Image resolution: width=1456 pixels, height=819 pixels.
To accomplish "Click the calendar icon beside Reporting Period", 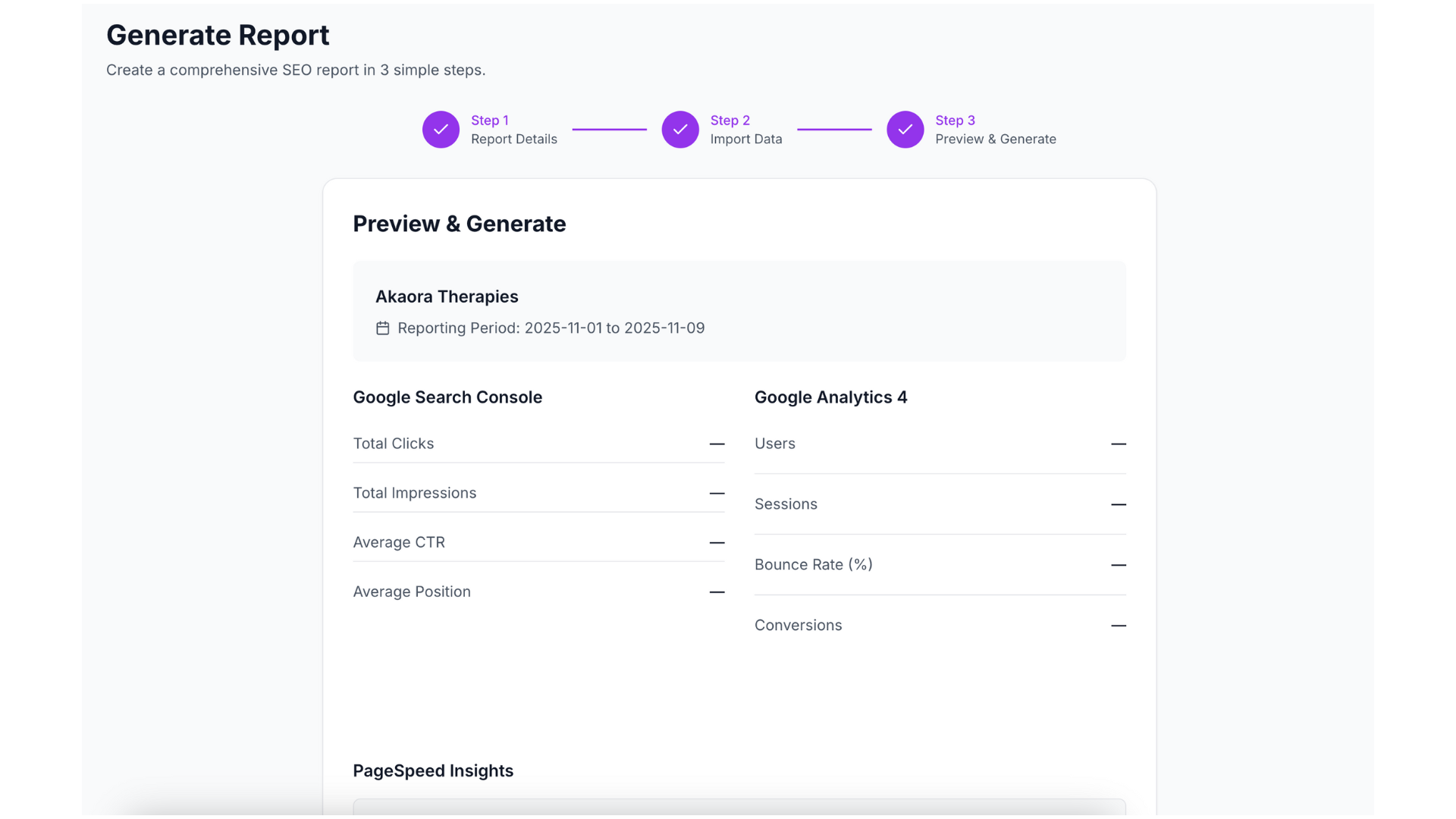I will [x=383, y=328].
